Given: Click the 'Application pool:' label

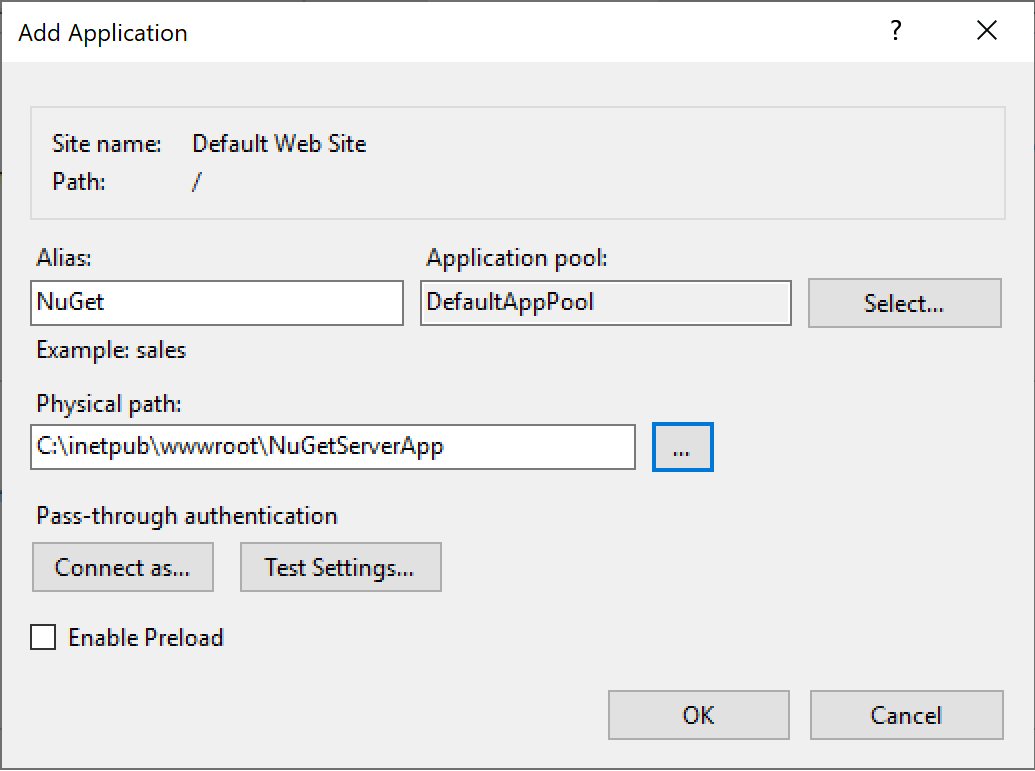Looking at the screenshot, I should 516,257.
